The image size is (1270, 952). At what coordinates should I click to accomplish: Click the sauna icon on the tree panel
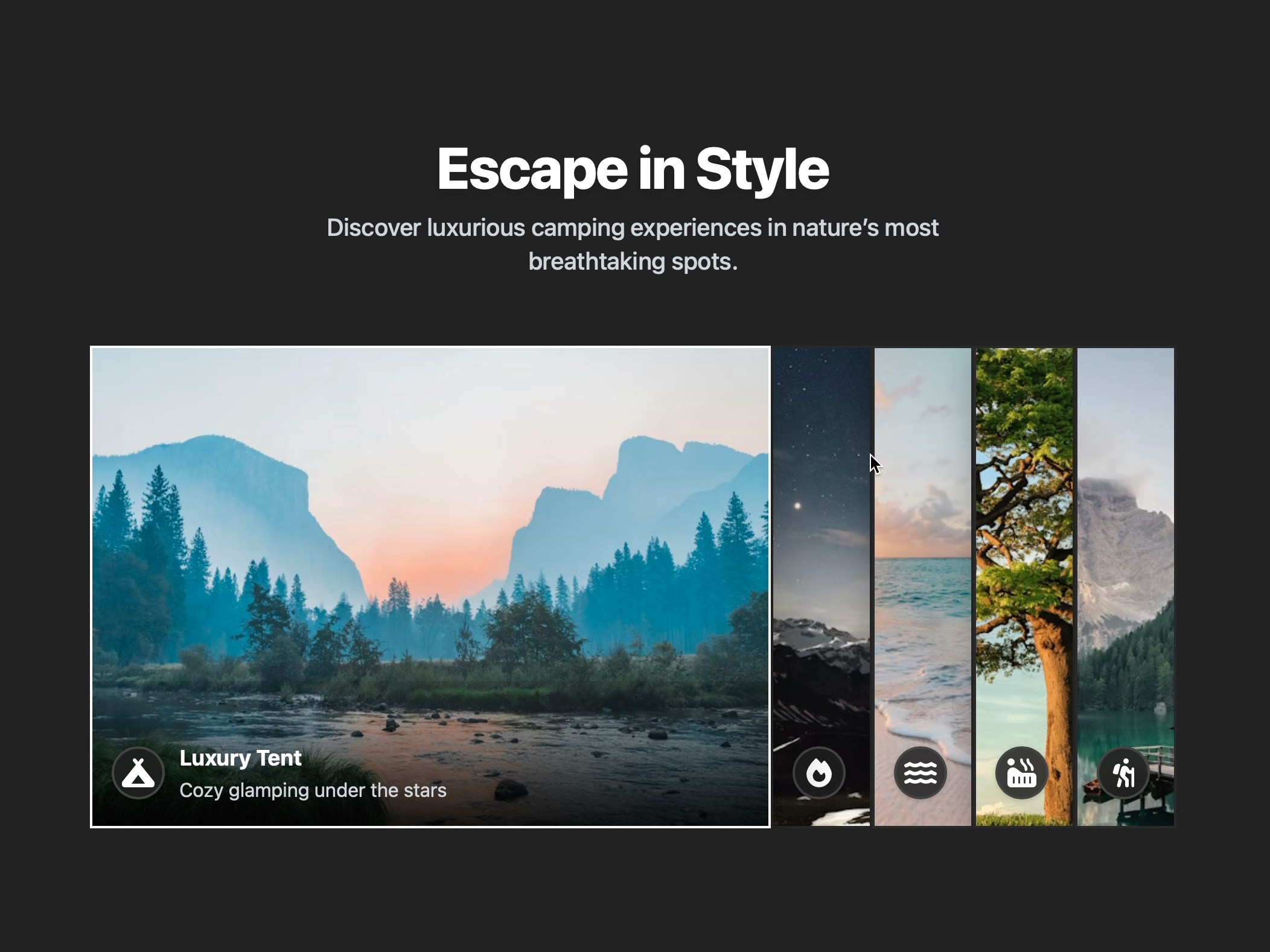[1020, 773]
